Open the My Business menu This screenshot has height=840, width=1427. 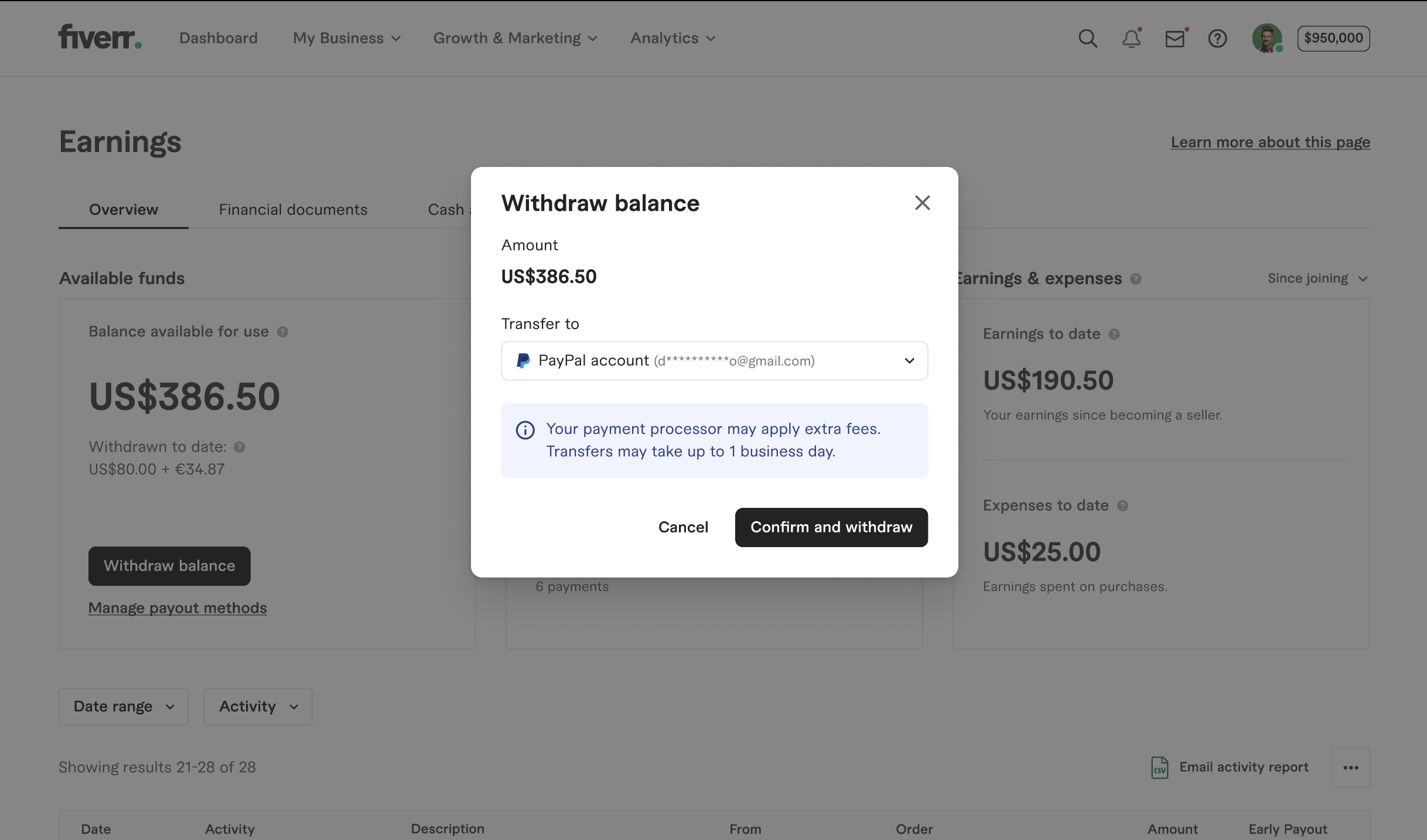(x=346, y=38)
